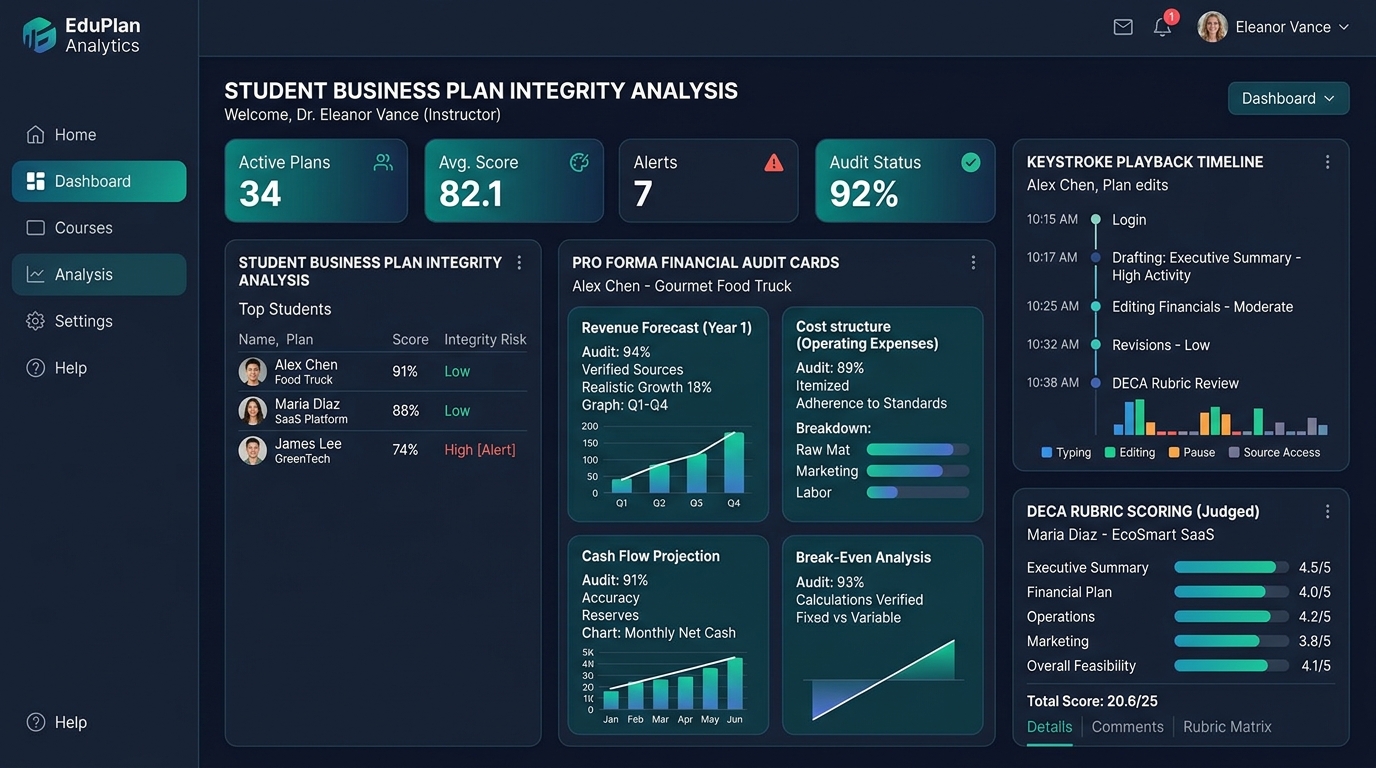The width and height of the screenshot is (1376, 768).
Task: Click the Marketing rubric score bar
Action: (x=1231, y=641)
